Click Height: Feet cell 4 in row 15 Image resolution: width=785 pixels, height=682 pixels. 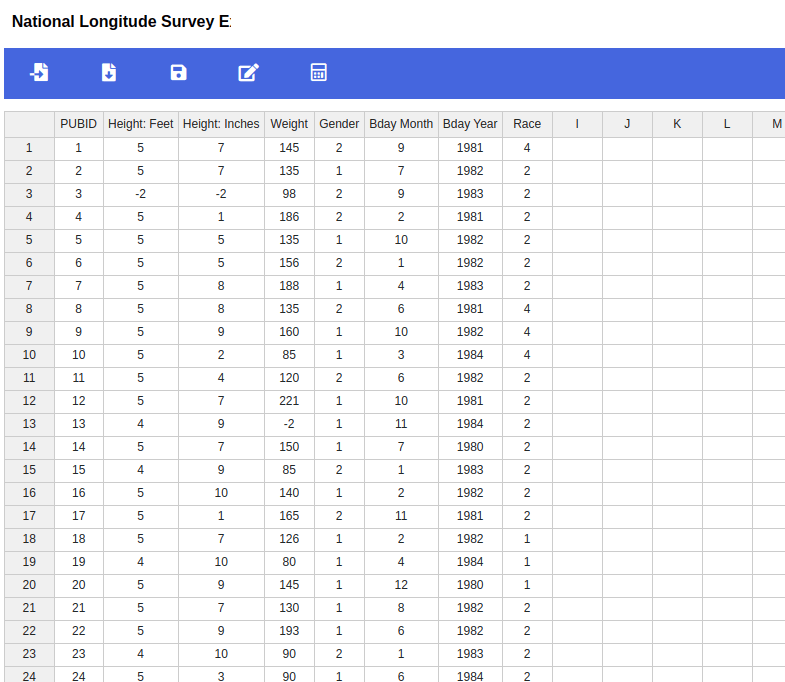141,470
